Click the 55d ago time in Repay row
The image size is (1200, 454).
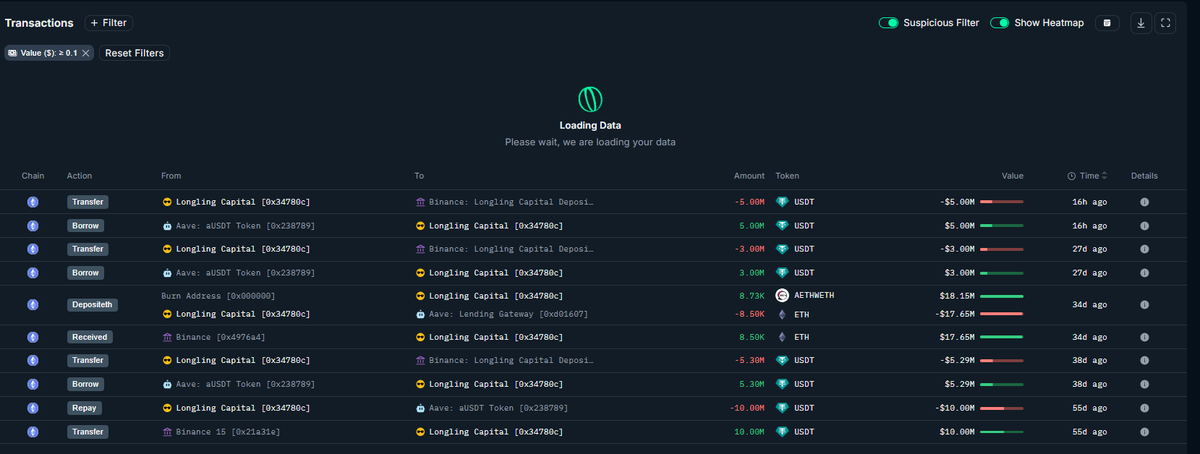coord(1090,408)
